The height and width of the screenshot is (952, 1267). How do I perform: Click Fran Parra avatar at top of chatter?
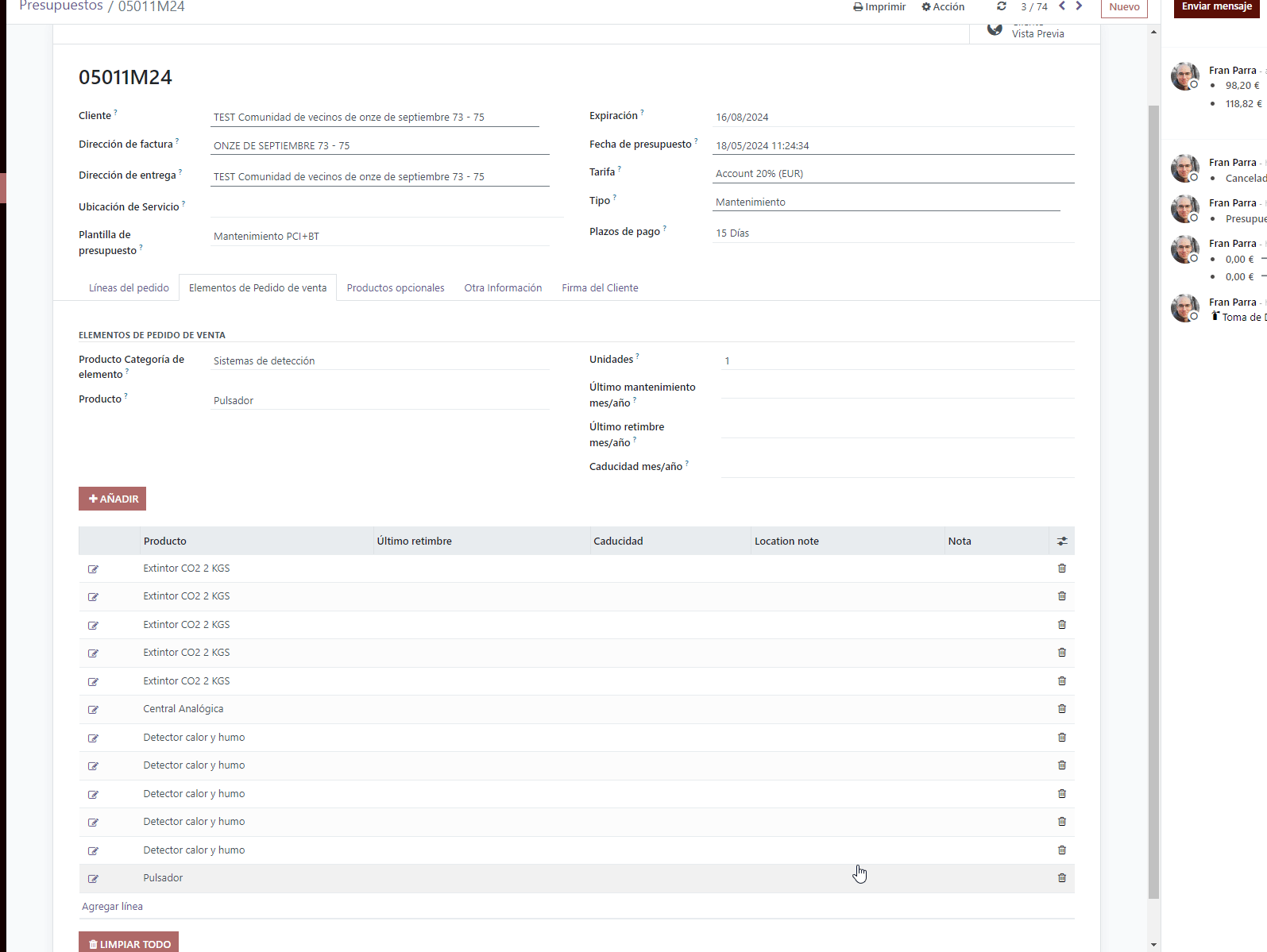pyautogui.click(x=1184, y=76)
